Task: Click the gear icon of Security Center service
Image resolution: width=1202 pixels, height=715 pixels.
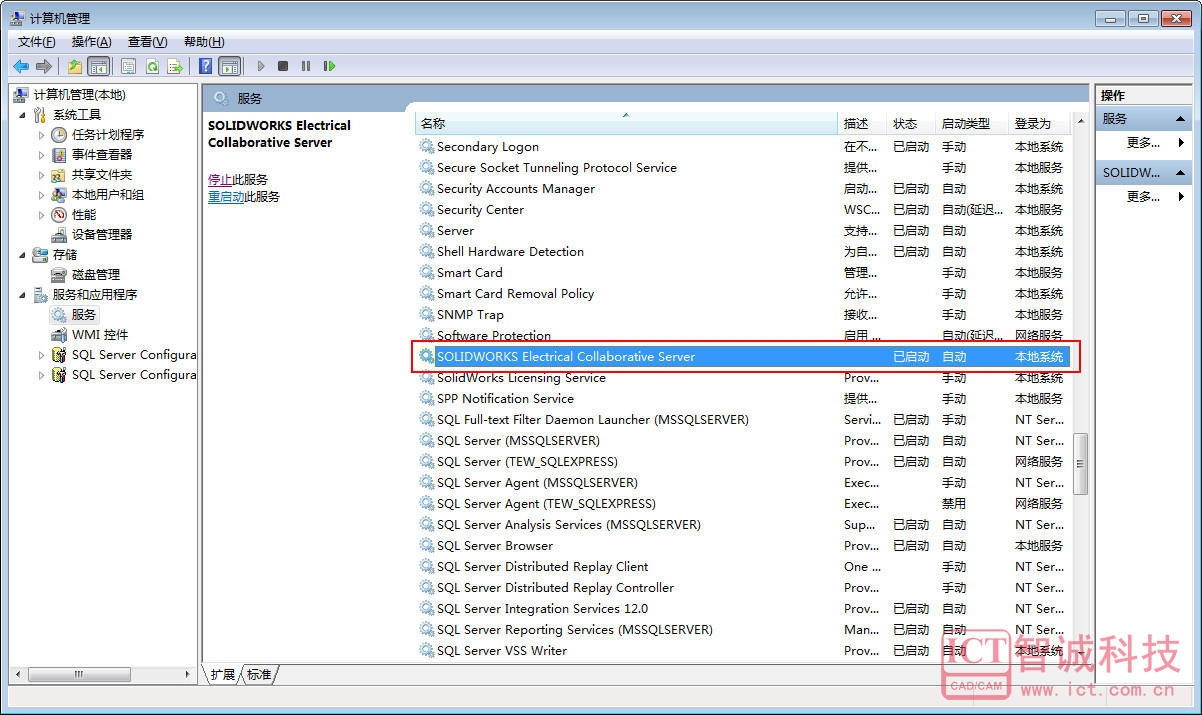Action: pyautogui.click(x=427, y=209)
